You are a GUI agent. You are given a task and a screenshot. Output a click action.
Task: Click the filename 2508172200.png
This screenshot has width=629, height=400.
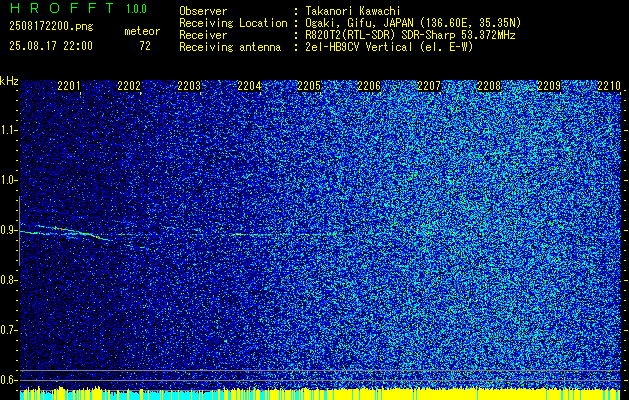[x=51, y=26]
